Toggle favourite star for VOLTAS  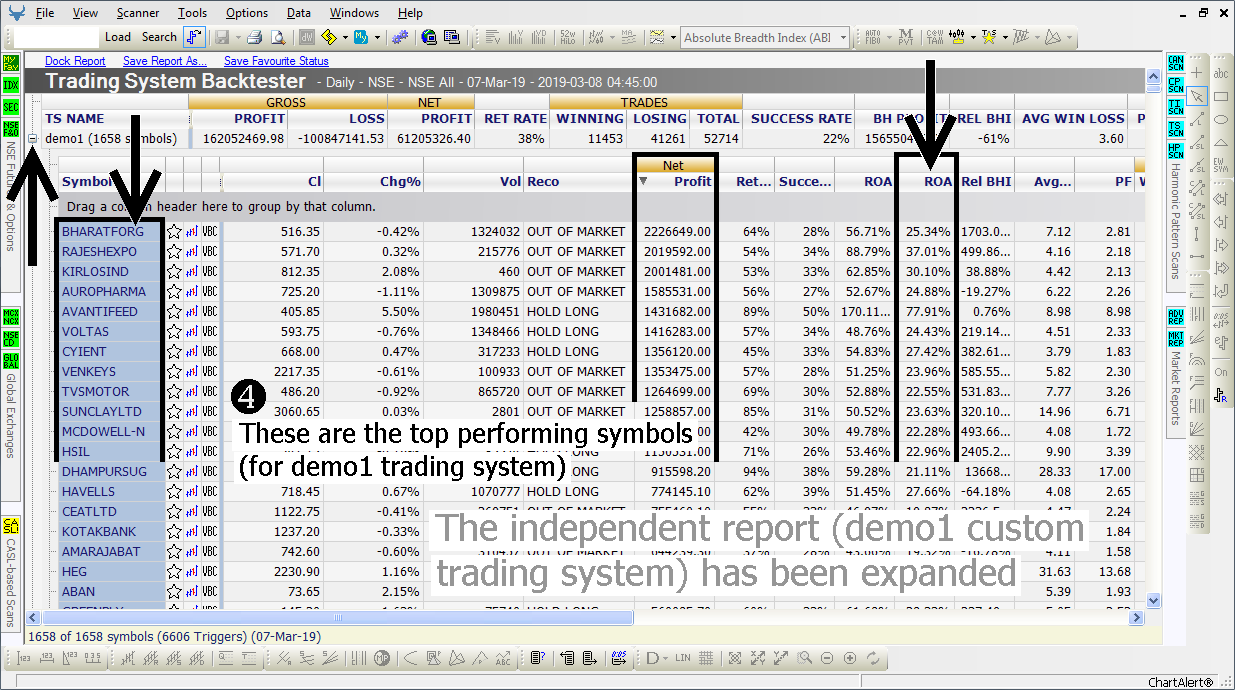tap(175, 331)
